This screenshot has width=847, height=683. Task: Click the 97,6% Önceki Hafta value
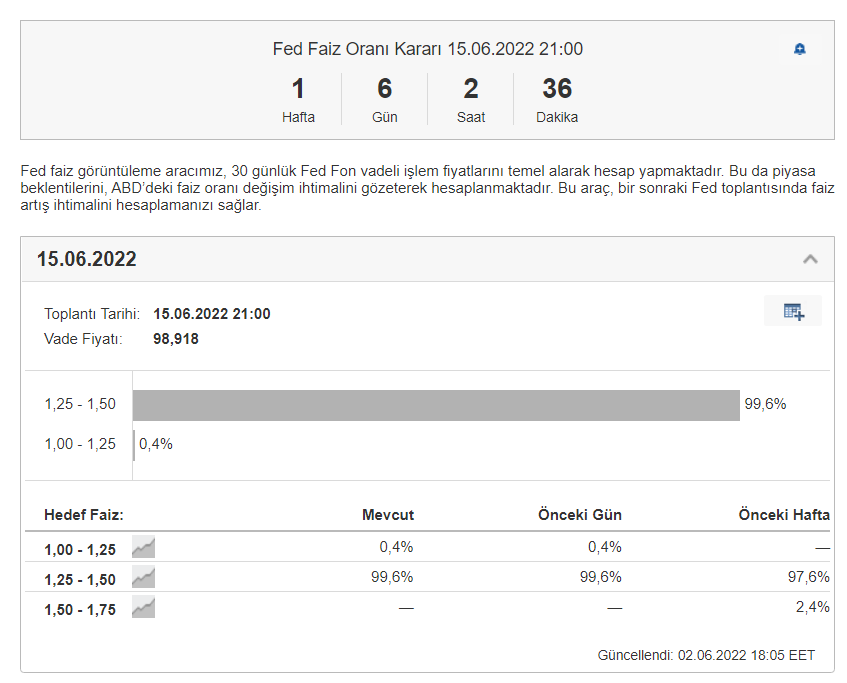point(809,577)
